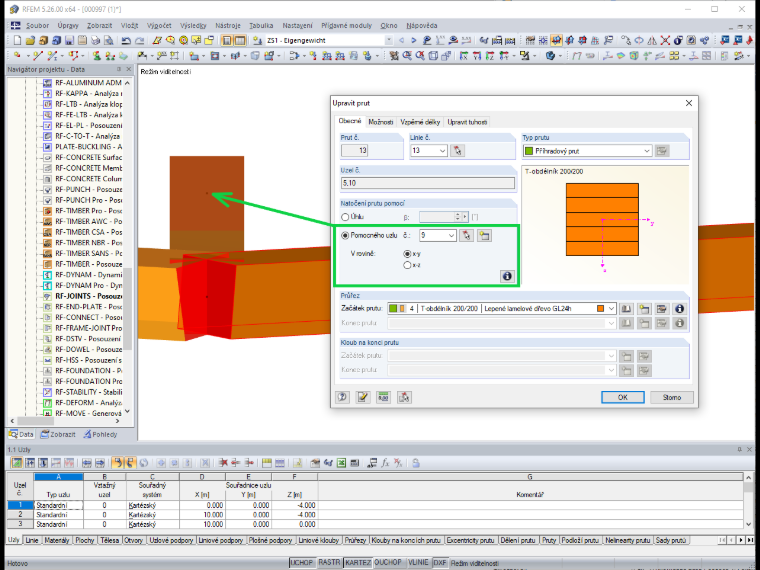Screen dimensions: 760x570
Task: Click the fourth icon in the dialog bottom row
Action: pyautogui.click(x=404, y=397)
